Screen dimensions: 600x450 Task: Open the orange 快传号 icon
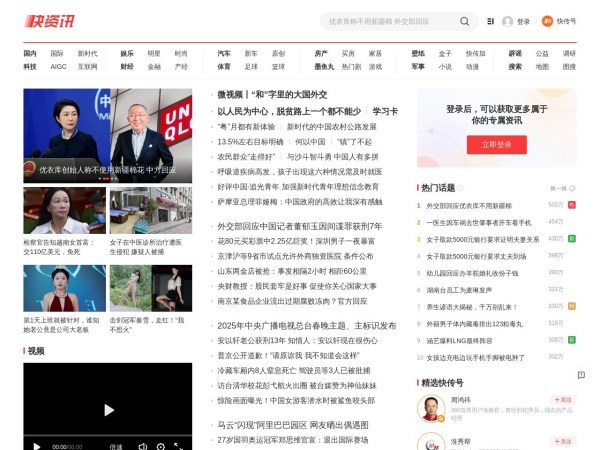(547, 21)
